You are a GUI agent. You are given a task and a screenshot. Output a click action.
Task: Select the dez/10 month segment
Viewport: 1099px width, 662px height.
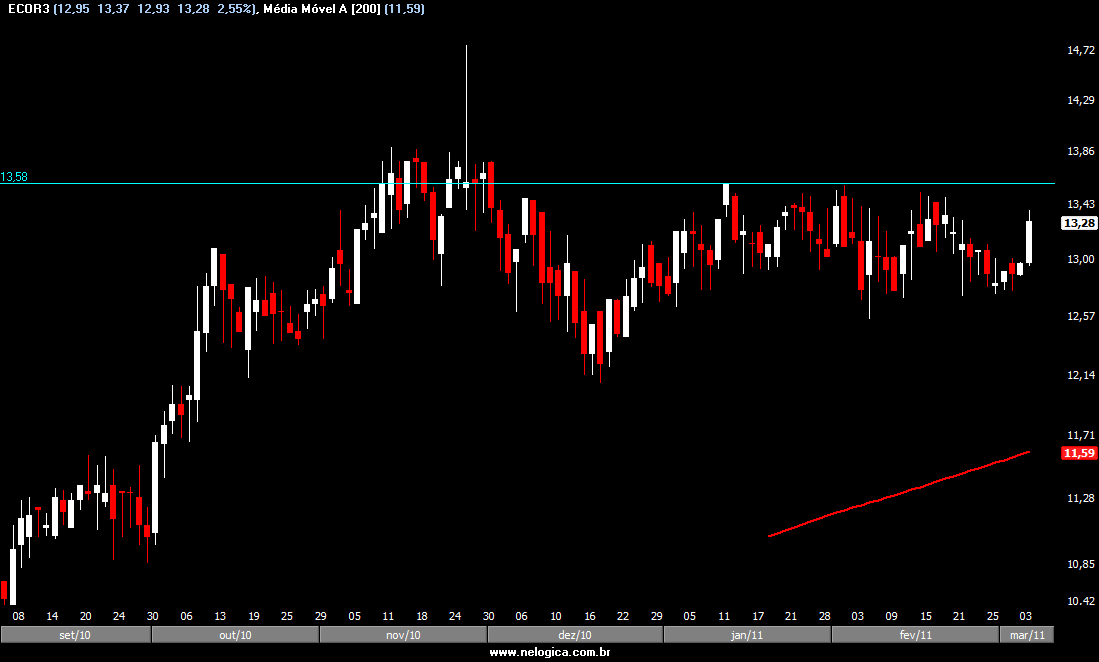point(575,635)
